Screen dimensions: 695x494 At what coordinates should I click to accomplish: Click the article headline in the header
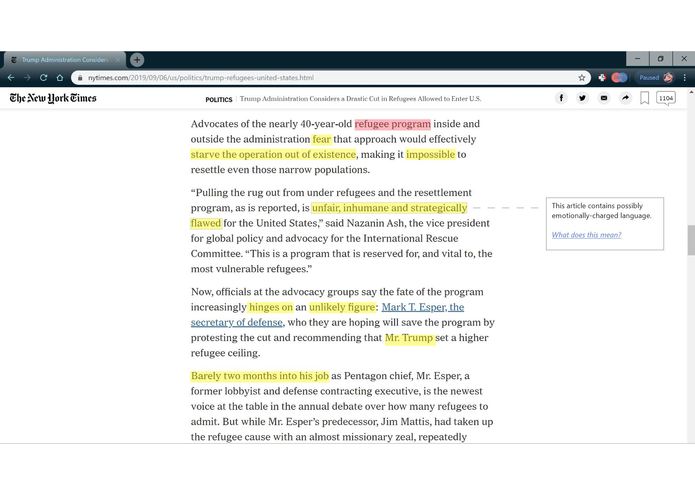[x=360, y=99]
